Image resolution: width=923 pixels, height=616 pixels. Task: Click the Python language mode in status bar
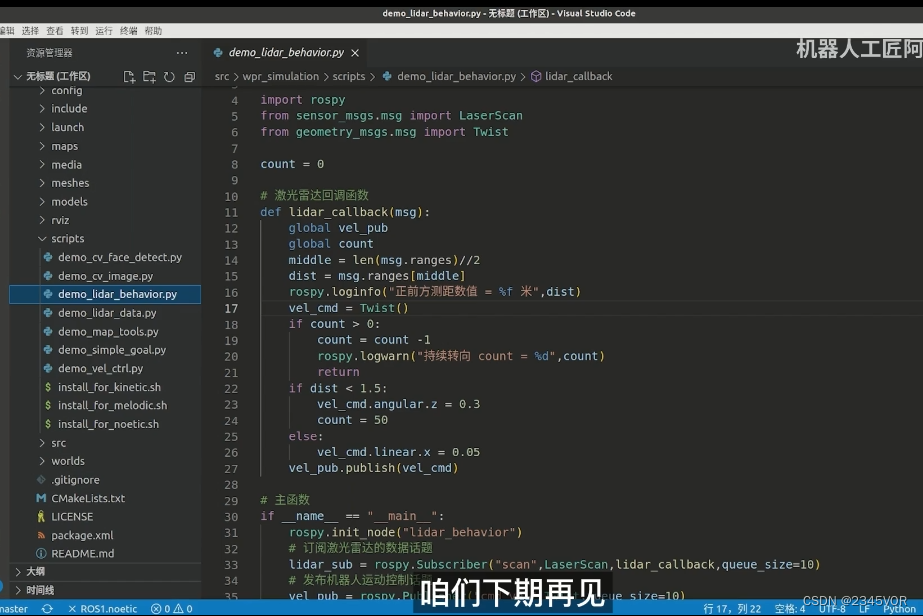899,608
